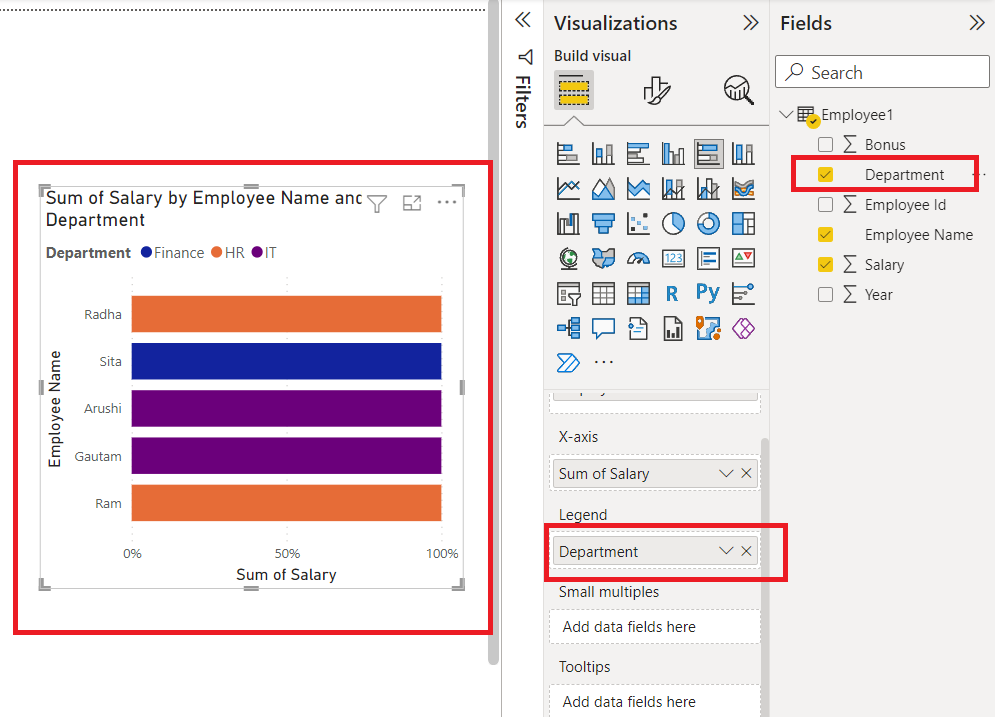This screenshot has height=717, width=995.
Task: Select the Python visual icon
Action: (x=708, y=293)
